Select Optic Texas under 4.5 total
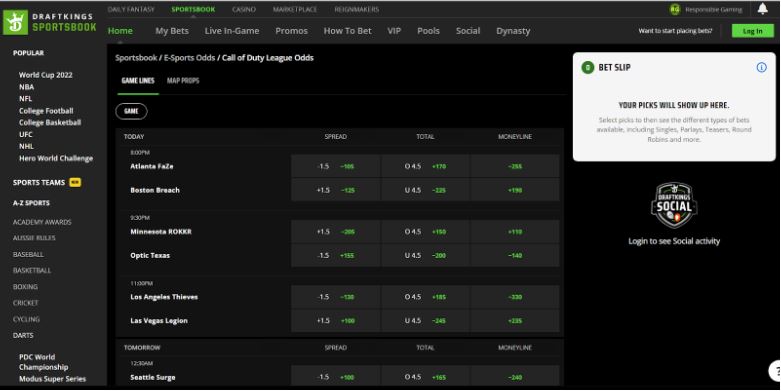 425,256
